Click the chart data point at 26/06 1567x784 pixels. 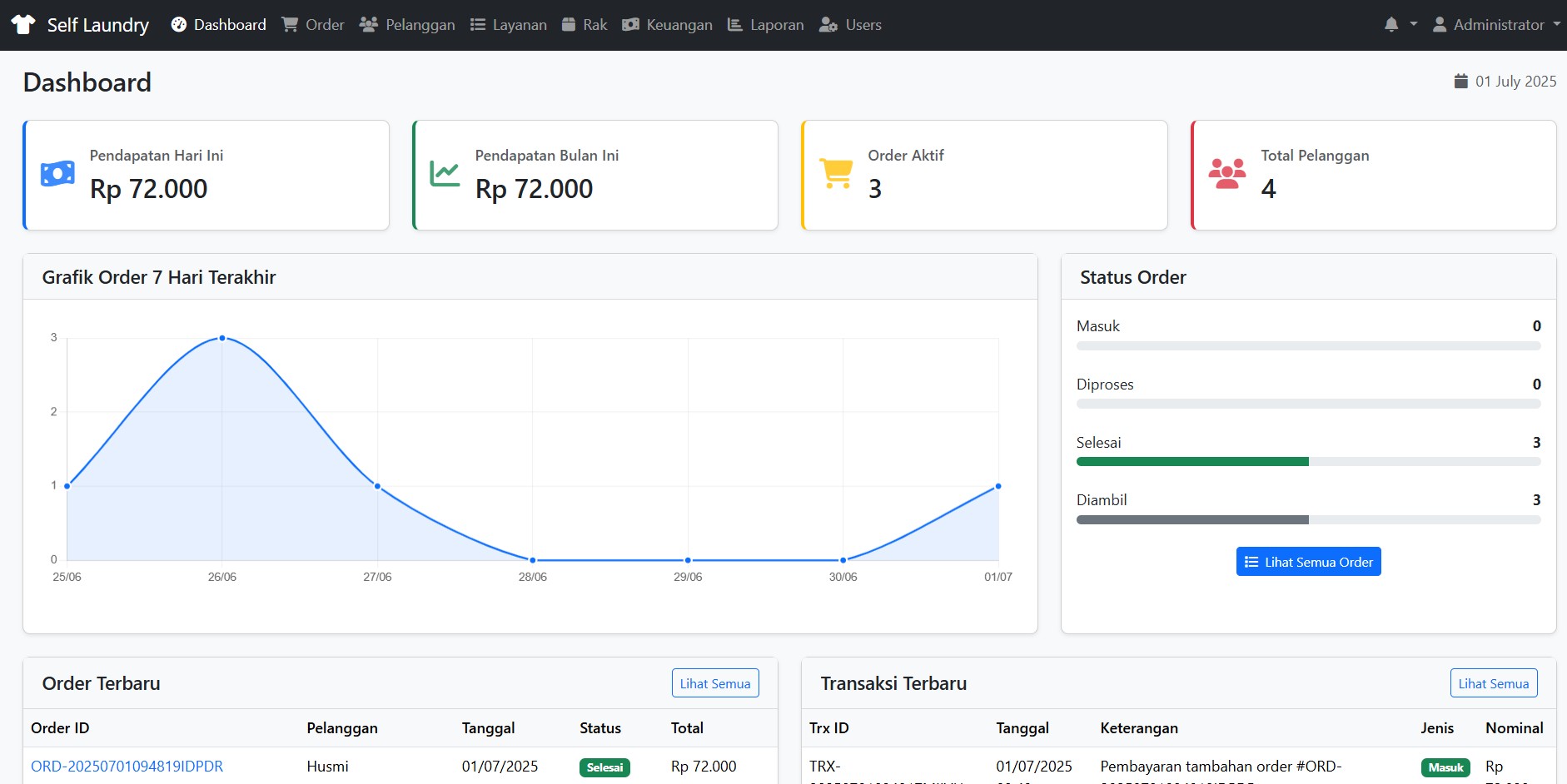[x=222, y=338]
